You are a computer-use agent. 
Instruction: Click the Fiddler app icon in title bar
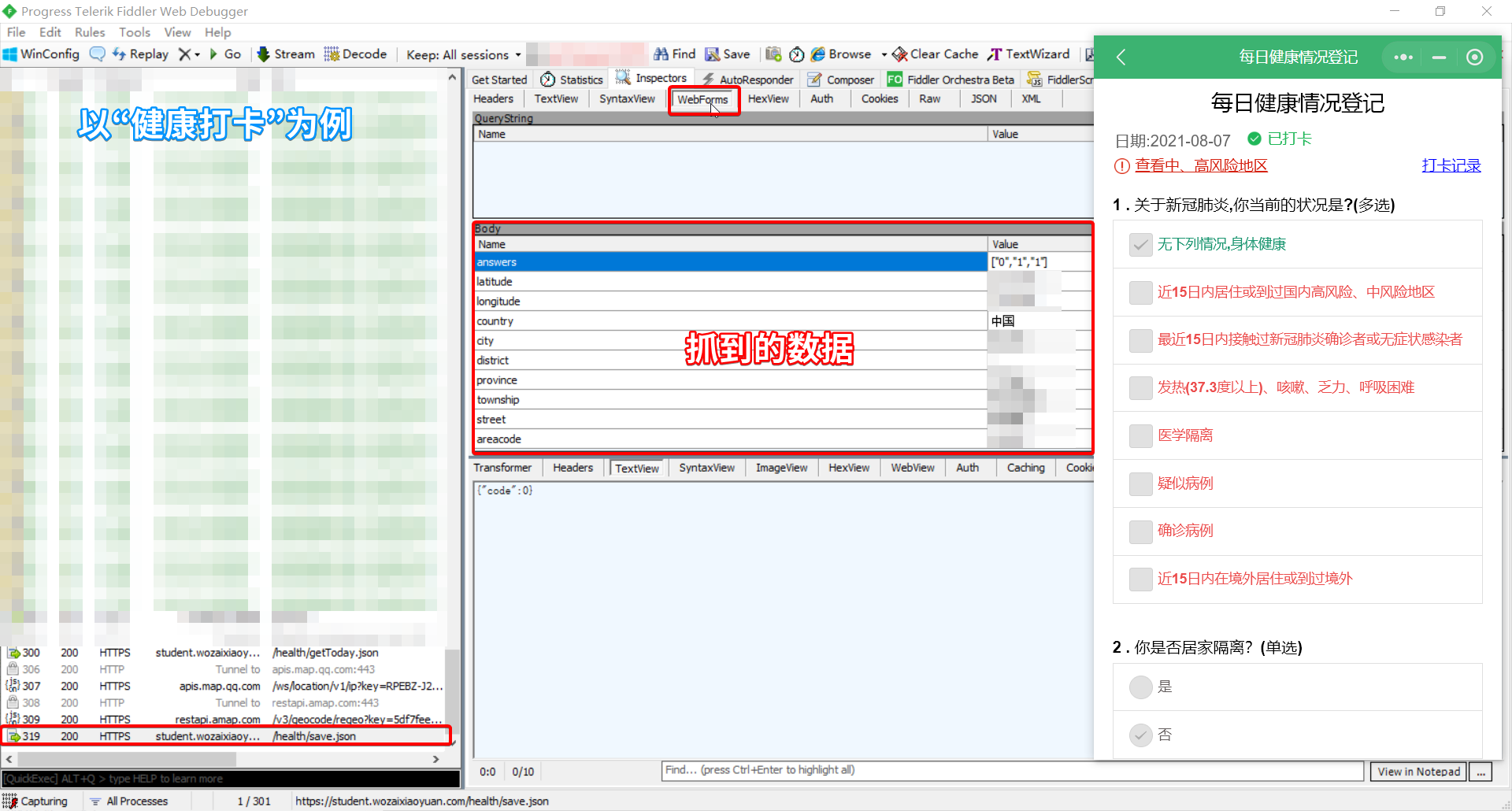[x=9, y=11]
